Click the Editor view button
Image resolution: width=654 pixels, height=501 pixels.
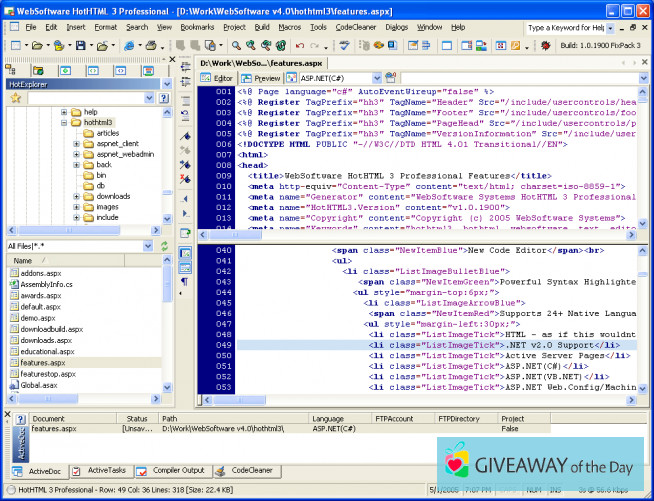pos(217,78)
